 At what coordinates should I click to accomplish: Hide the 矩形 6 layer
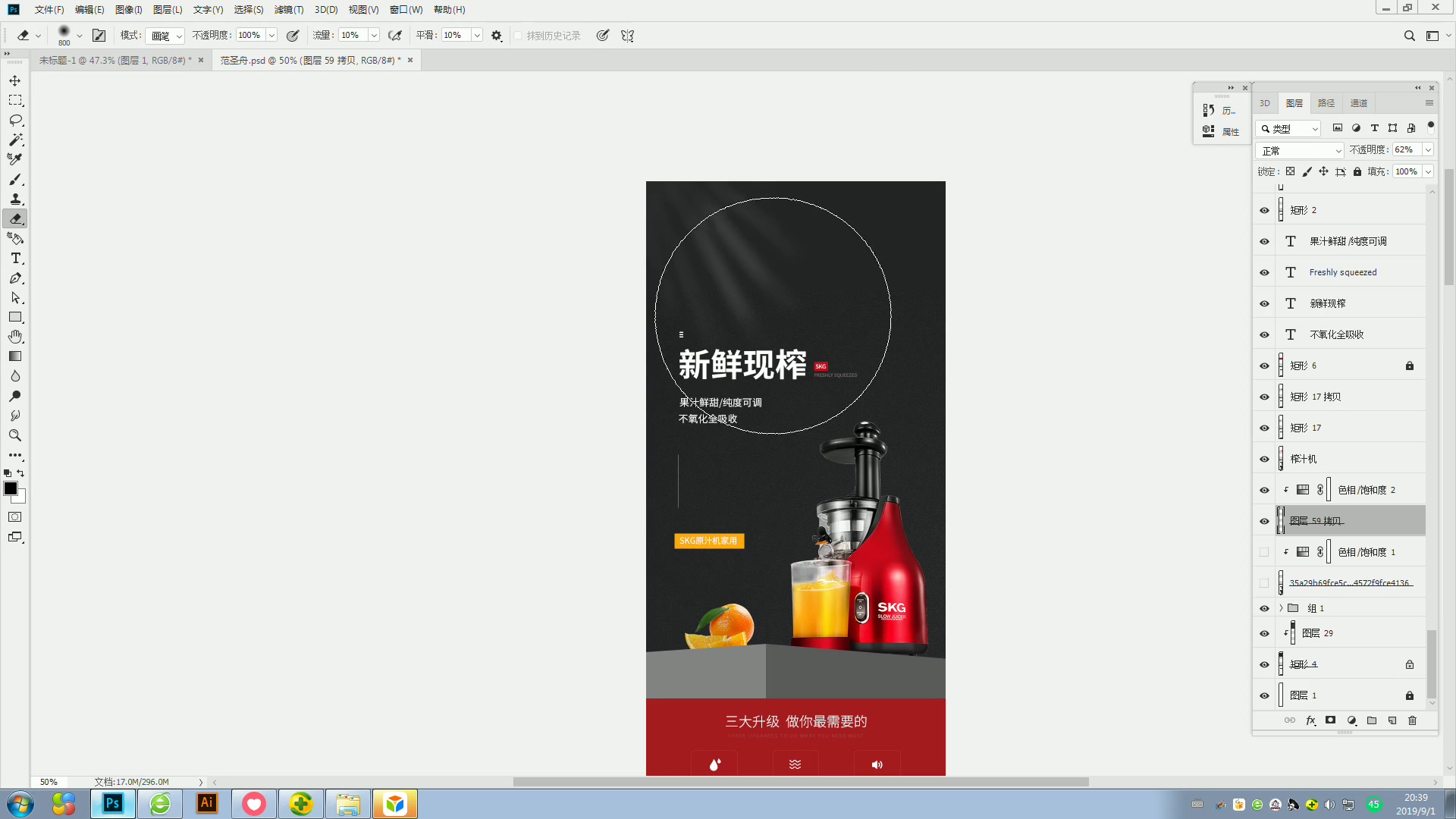pyautogui.click(x=1264, y=366)
